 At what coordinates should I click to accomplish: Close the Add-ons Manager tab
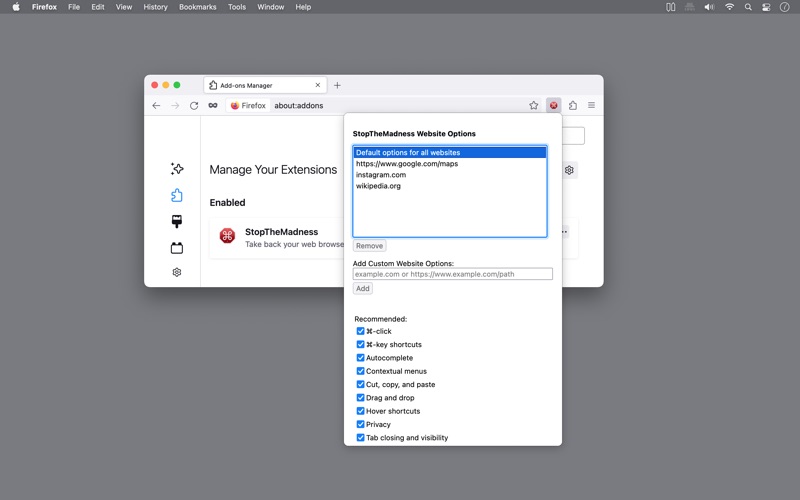[x=318, y=85]
